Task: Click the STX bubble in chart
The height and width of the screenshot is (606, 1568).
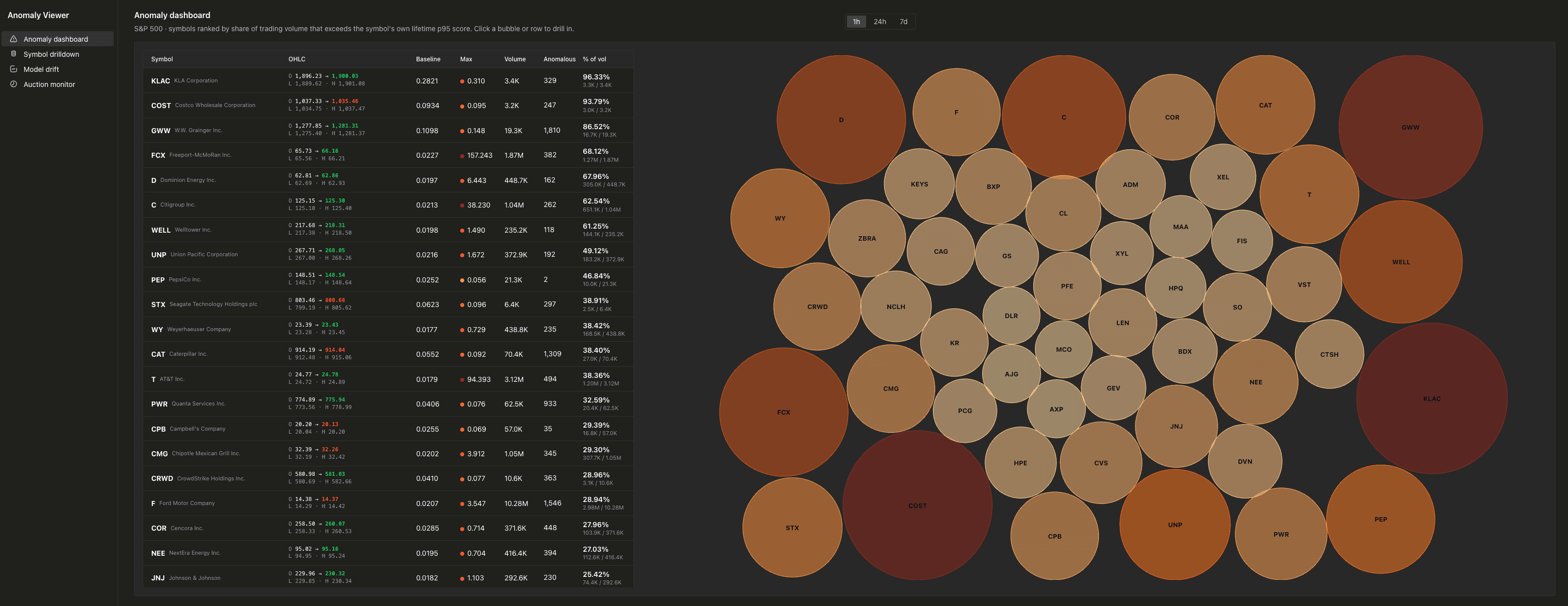Action: click(x=792, y=528)
